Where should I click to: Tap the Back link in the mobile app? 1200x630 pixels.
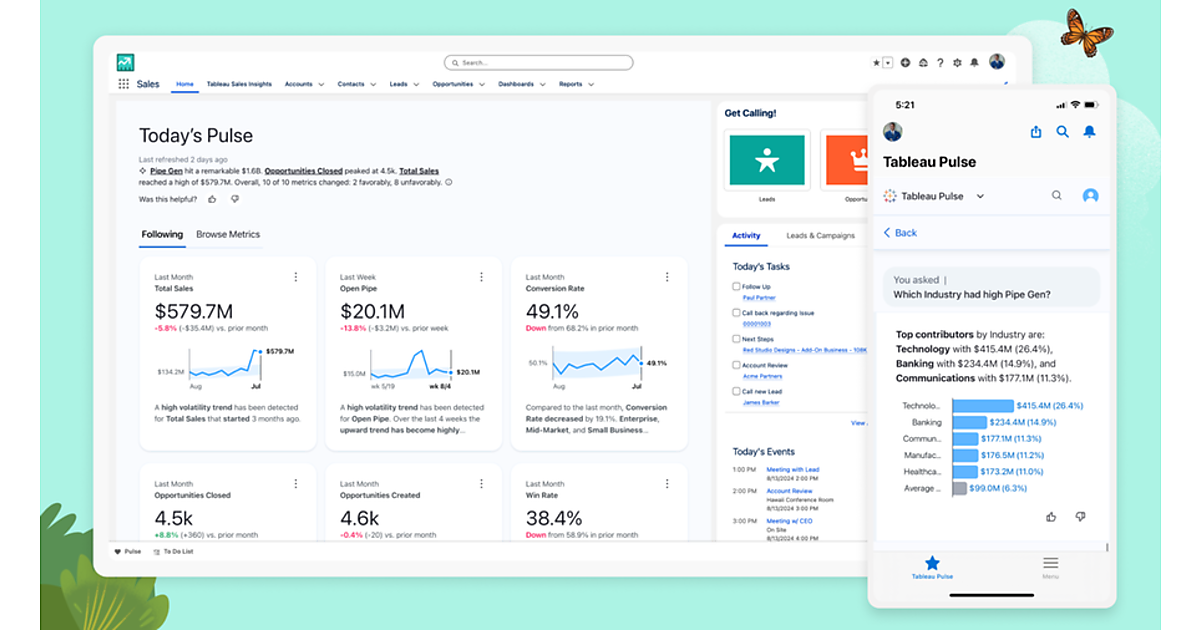click(900, 232)
